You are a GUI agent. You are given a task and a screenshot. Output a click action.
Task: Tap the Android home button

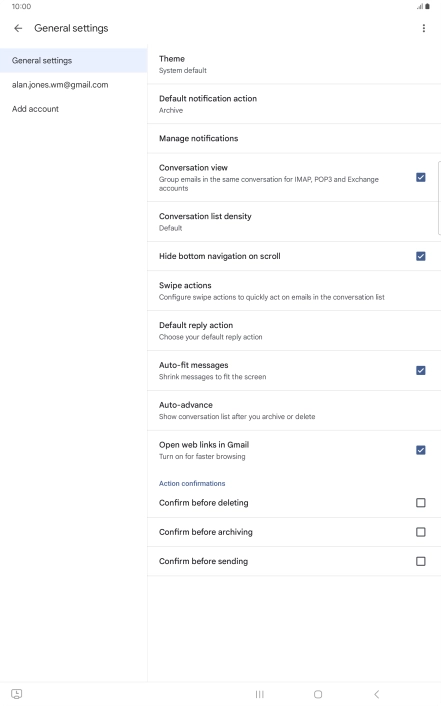click(318, 694)
